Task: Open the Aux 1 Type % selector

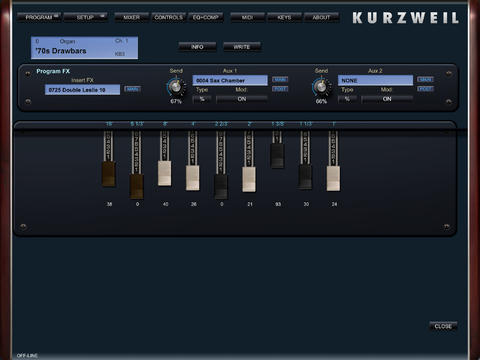Action: pos(202,99)
